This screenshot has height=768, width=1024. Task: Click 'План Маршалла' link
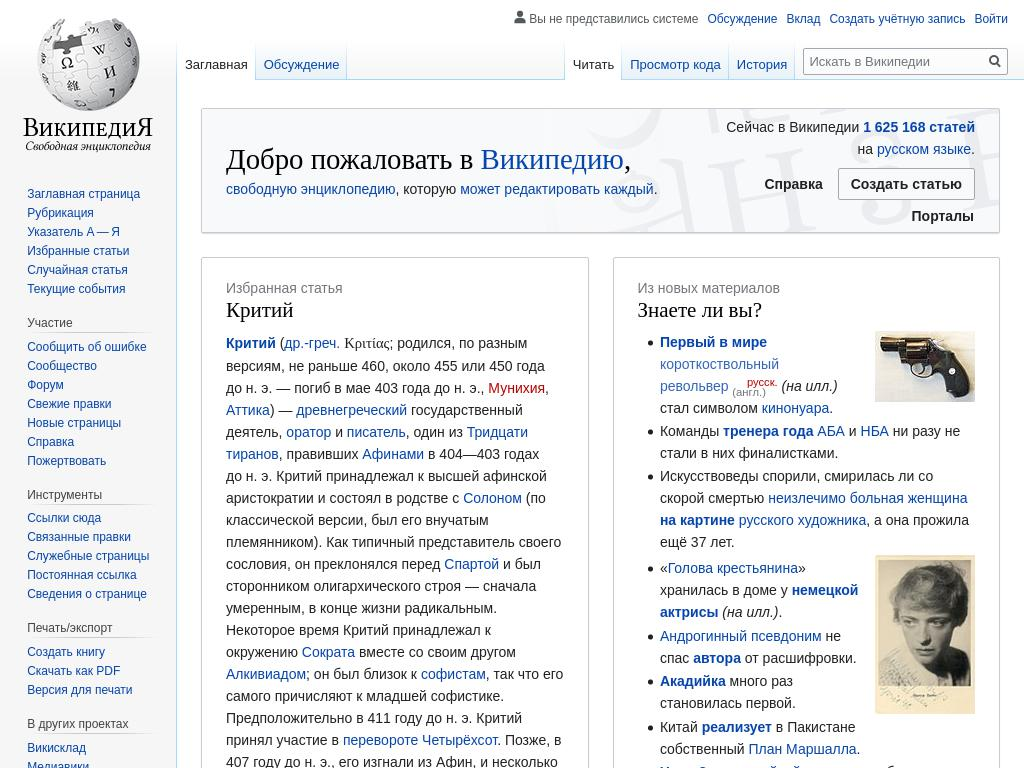point(802,749)
